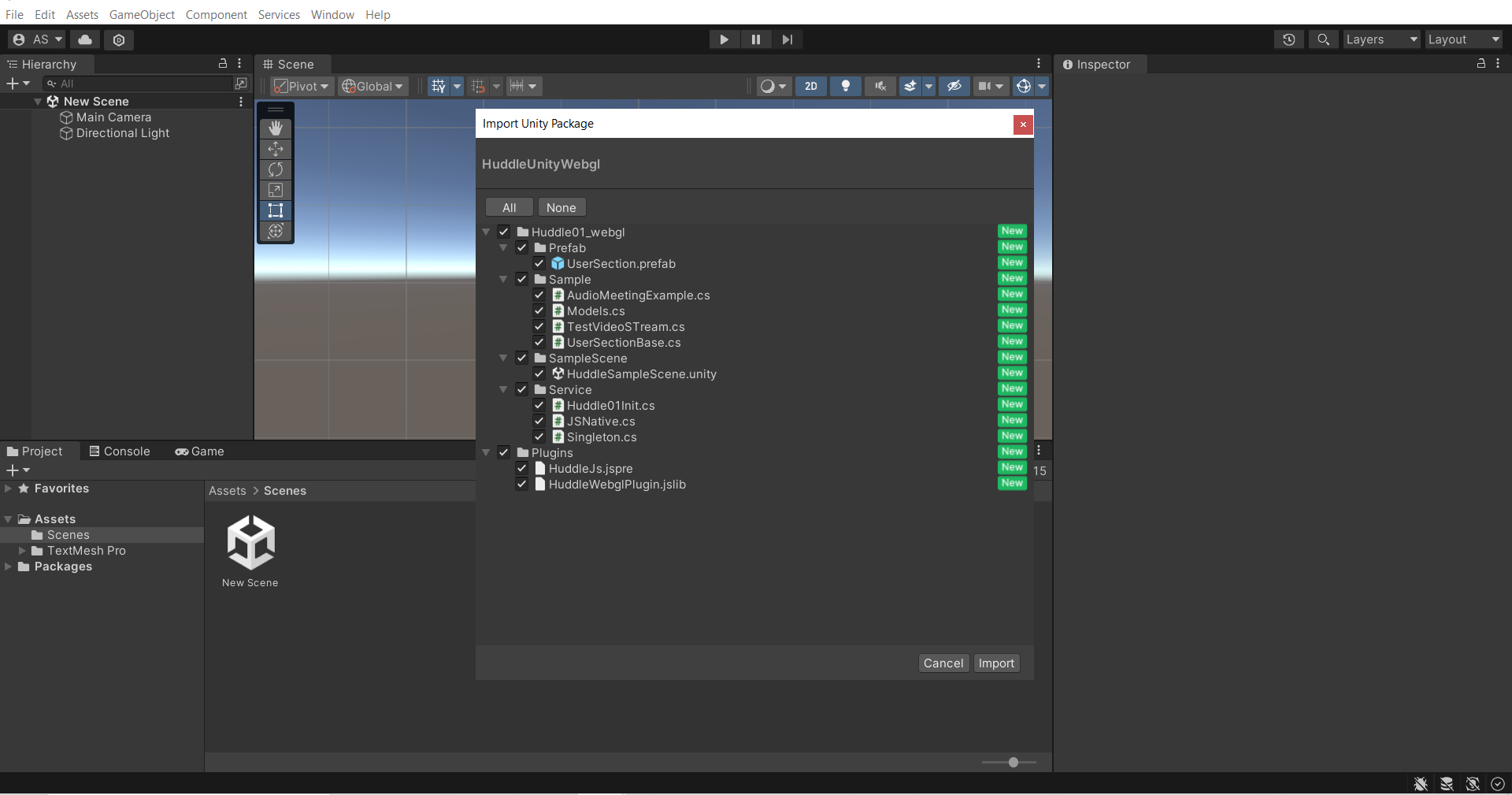Select the Move tool in Scene view
This screenshot has width=1512, height=795.
(276, 149)
